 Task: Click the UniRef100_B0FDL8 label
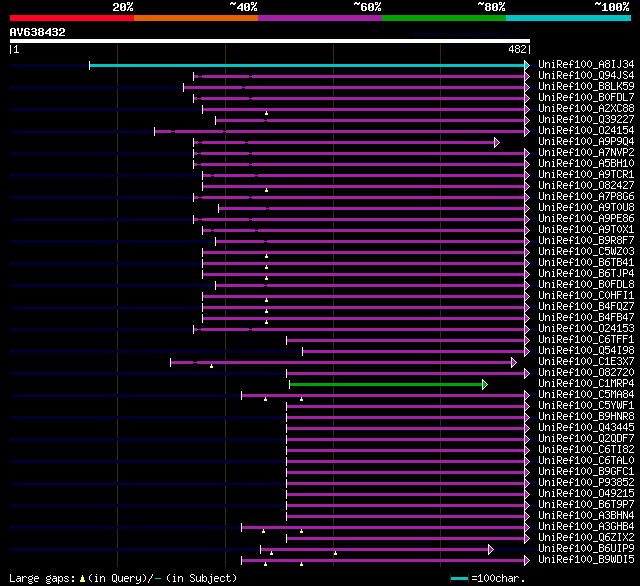[x=586, y=285]
